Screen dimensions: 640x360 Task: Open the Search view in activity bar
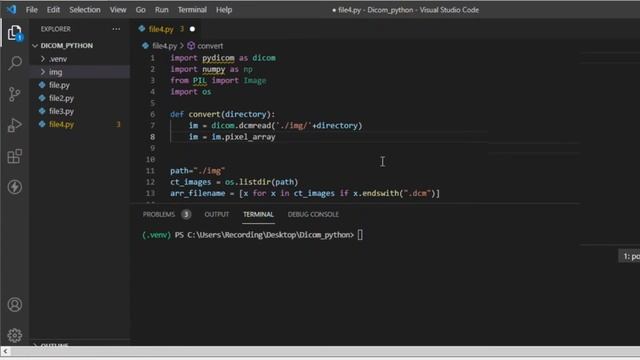point(15,63)
